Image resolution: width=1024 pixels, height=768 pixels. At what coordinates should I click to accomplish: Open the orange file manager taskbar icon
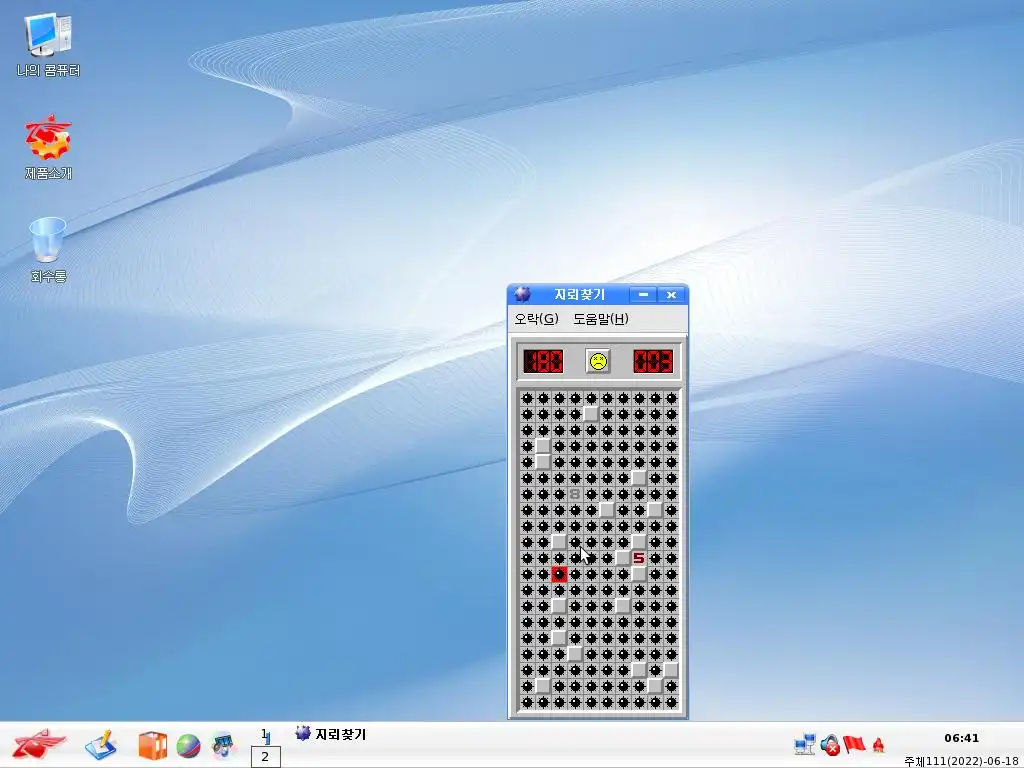152,746
